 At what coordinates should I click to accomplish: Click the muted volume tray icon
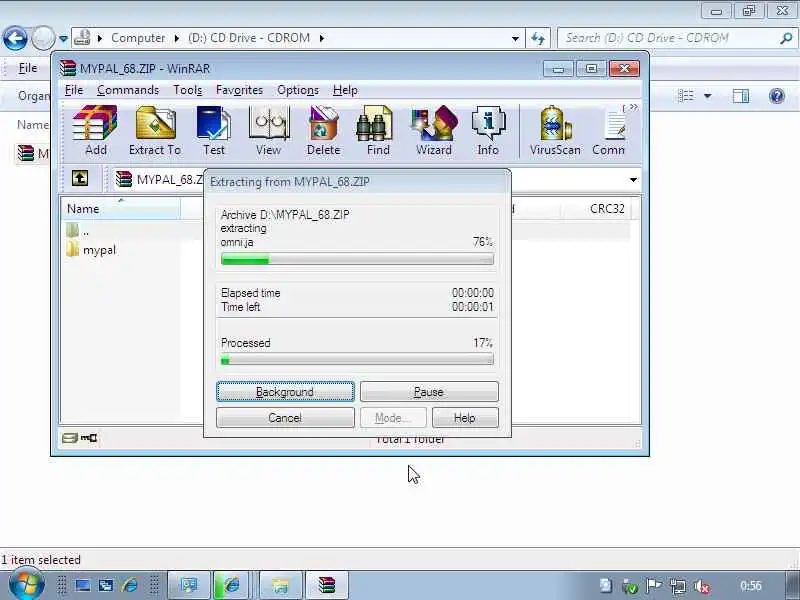(x=702, y=586)
